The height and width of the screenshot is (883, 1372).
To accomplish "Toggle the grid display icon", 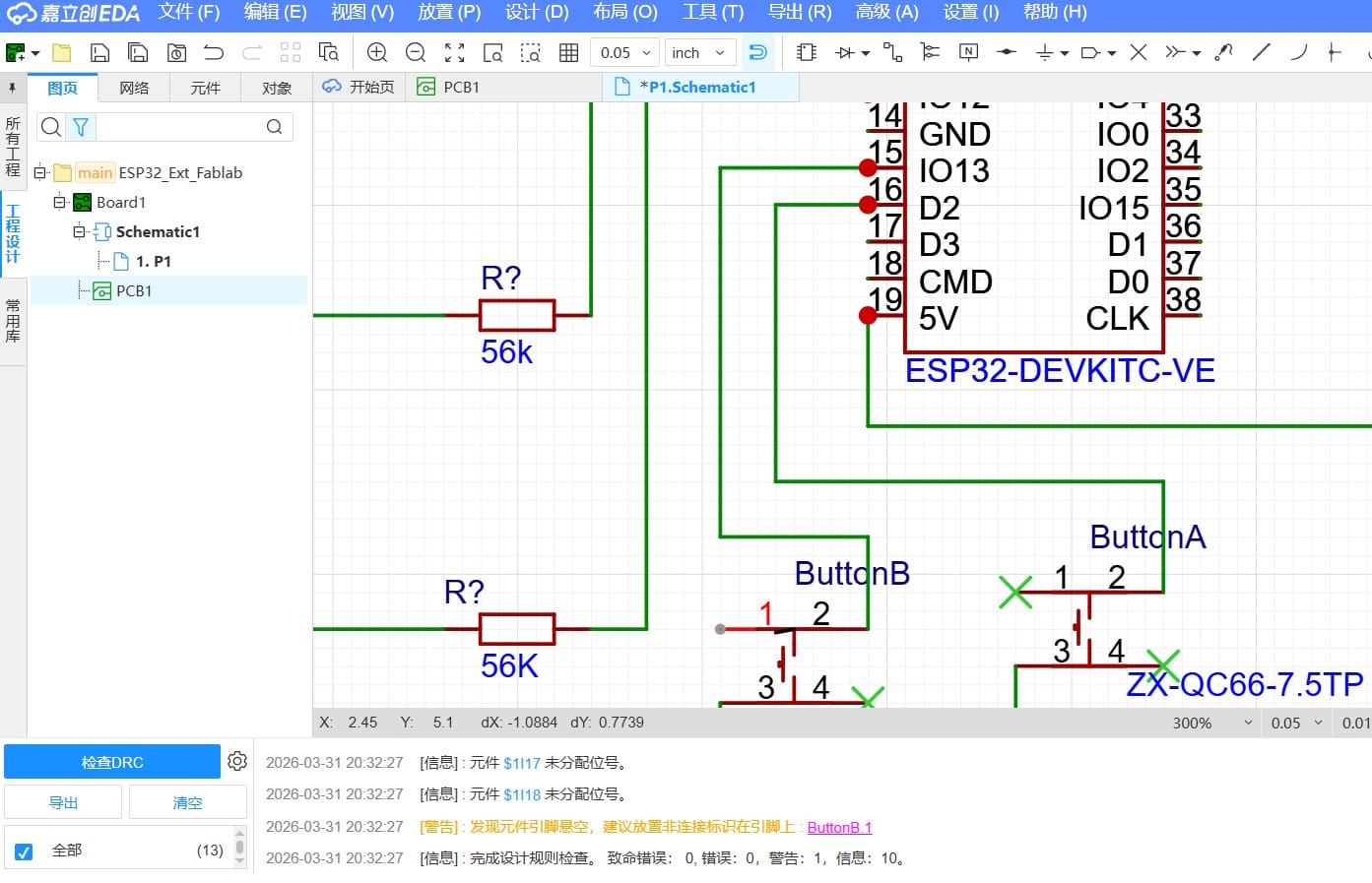I will (568, 53).
